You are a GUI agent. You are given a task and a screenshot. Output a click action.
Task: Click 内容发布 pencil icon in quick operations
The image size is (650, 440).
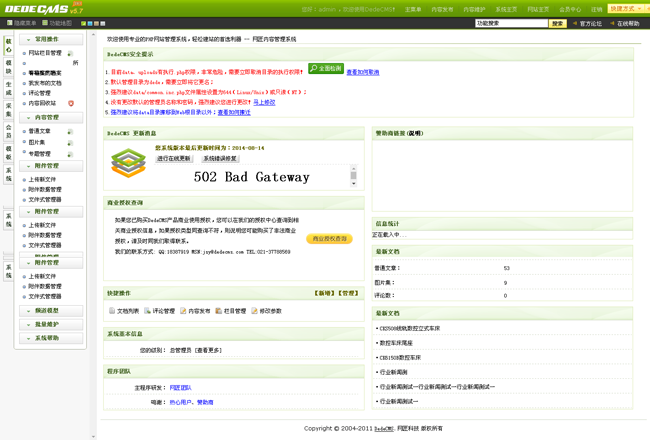pos(183,311)
